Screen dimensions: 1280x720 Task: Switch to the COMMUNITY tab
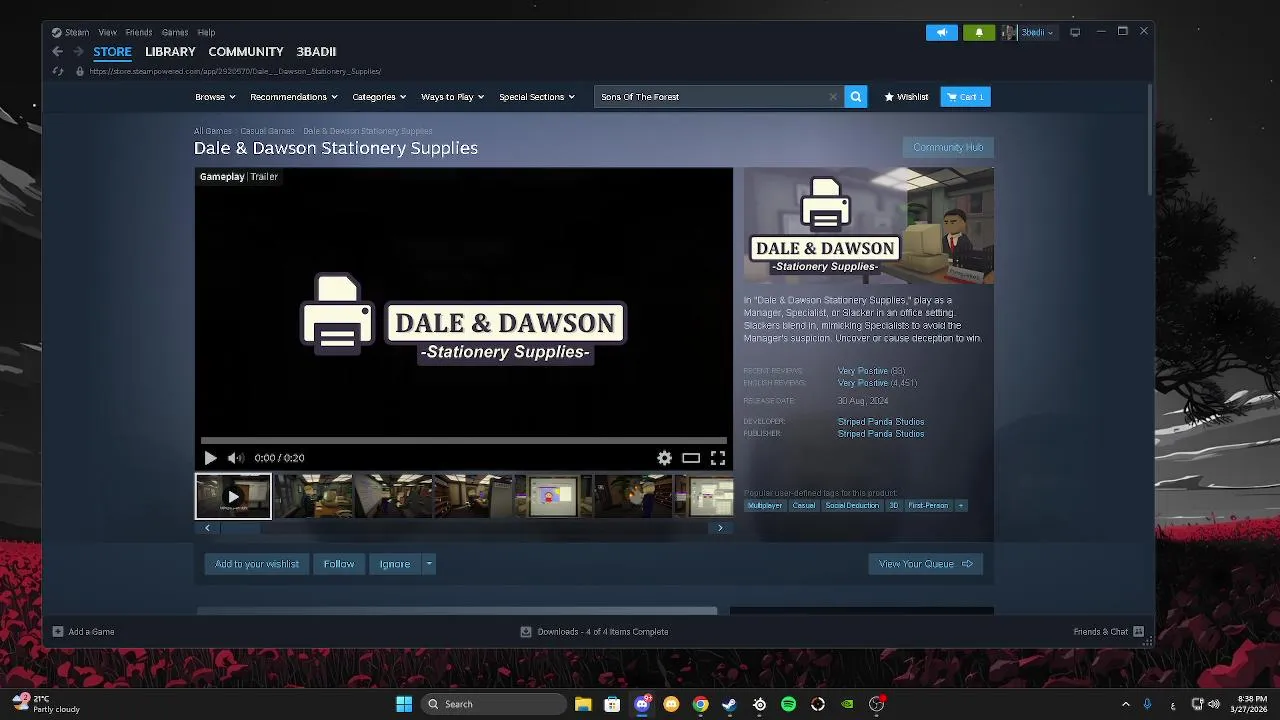coord(246,51)
